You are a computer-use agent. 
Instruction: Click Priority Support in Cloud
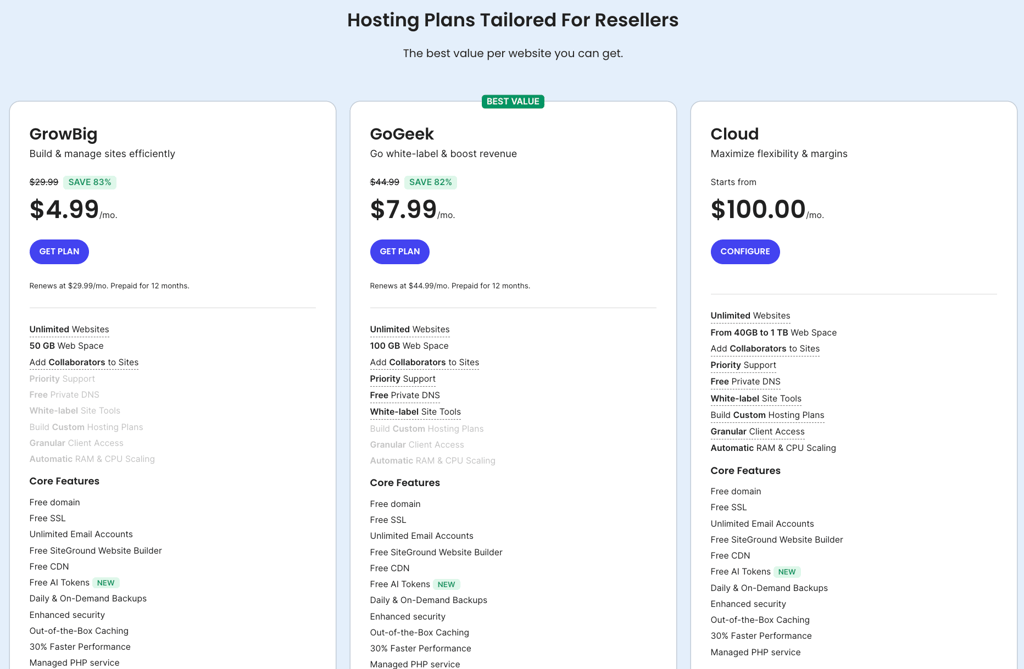click(743, 365)
